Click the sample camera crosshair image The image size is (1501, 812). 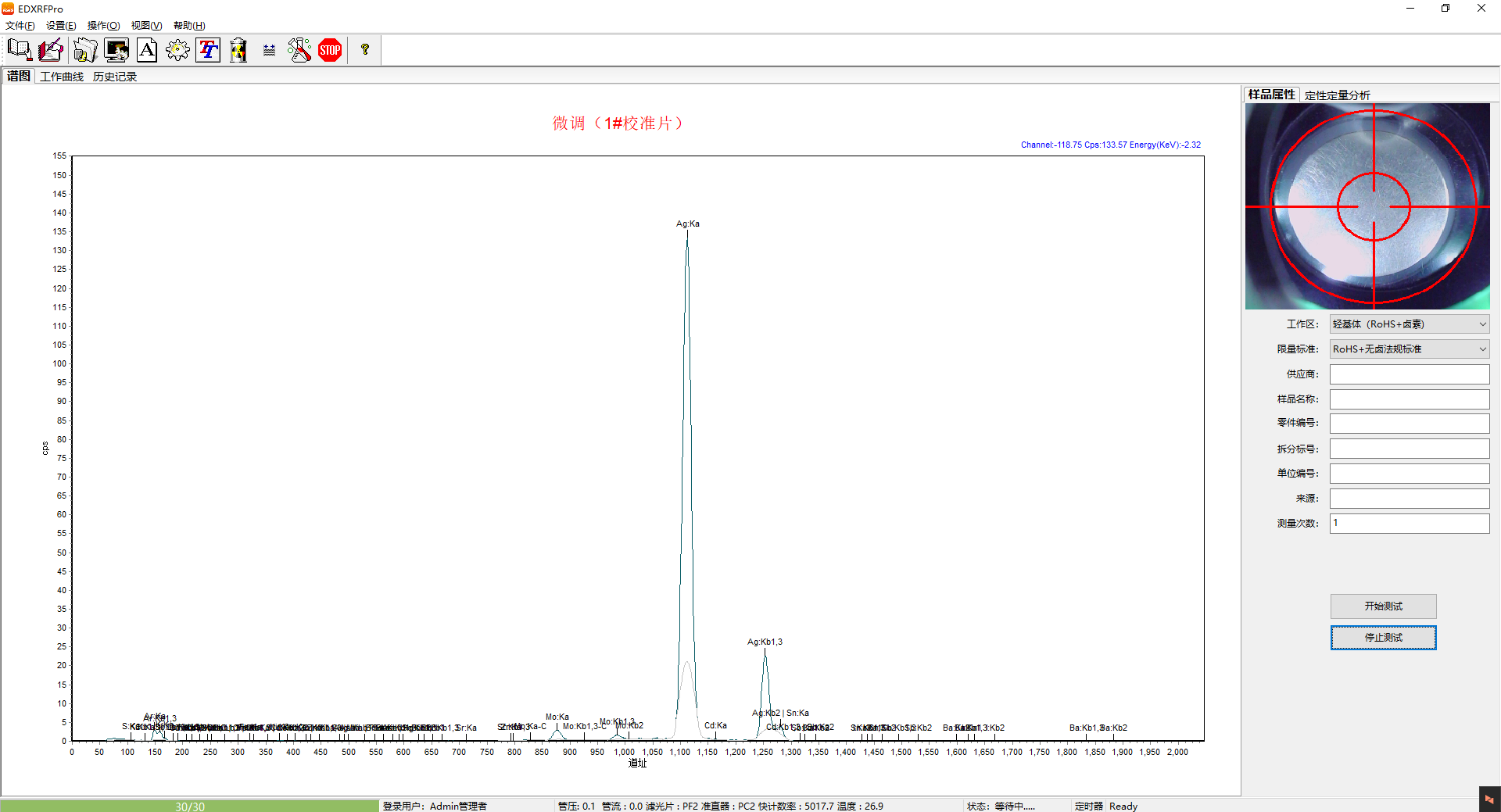tap(1367, 206)
